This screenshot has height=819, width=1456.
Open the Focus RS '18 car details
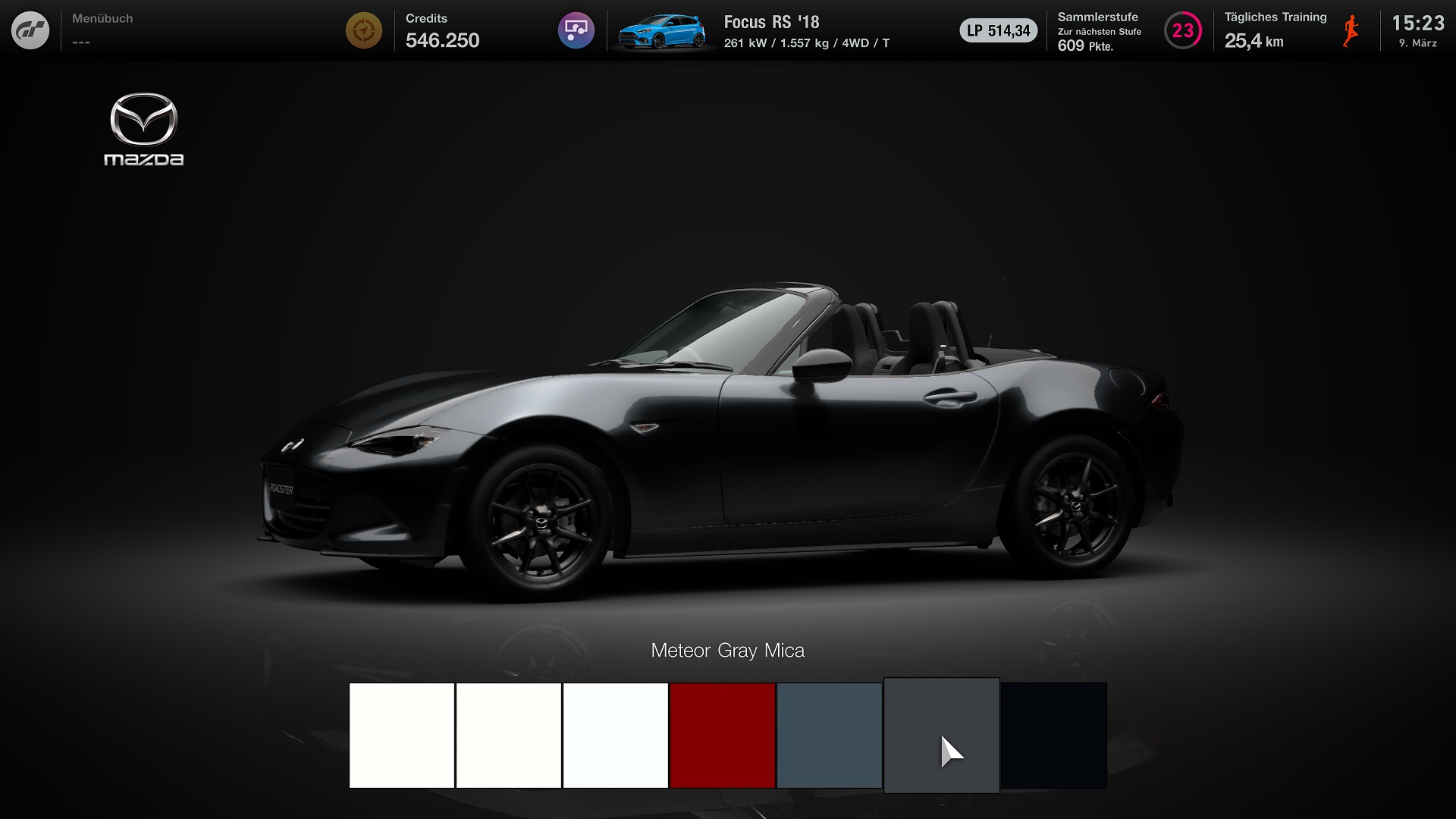point(806,32)
